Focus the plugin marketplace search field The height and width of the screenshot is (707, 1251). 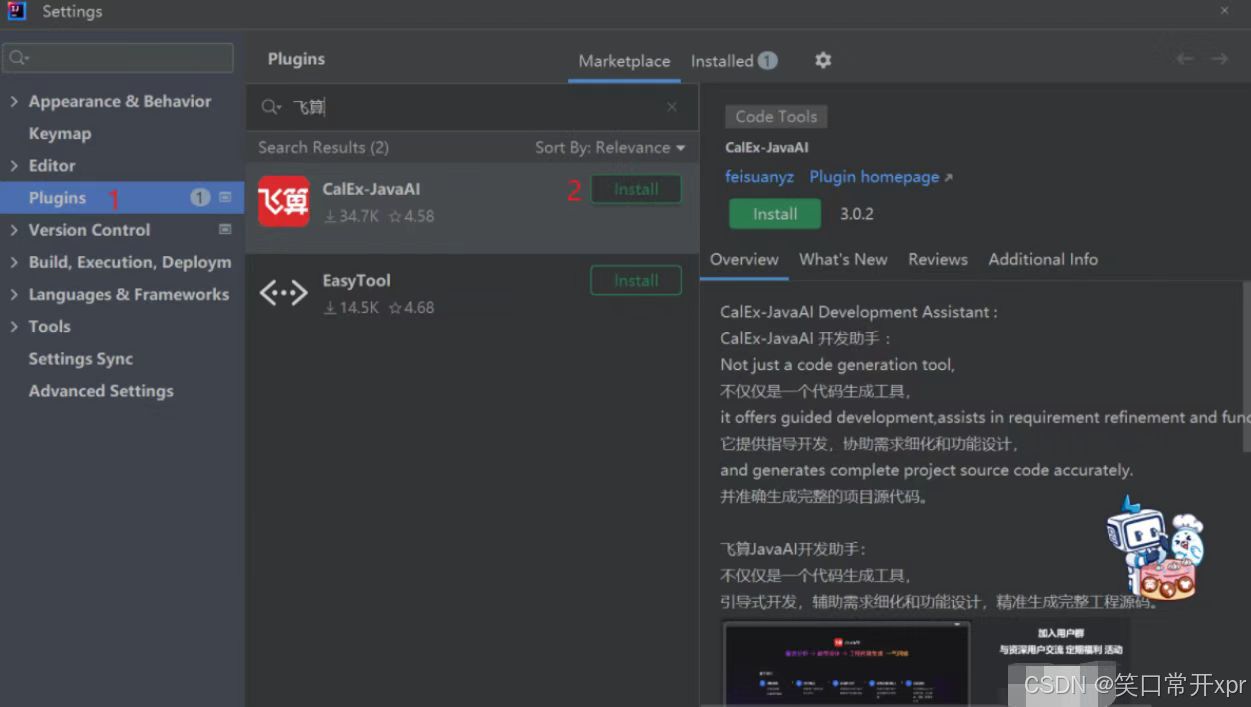[473, 107]
